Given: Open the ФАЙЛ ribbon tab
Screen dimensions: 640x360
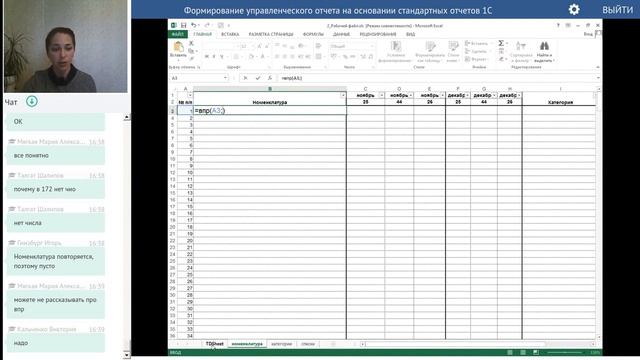Looking at the screenshot, I should coord(178,34).
